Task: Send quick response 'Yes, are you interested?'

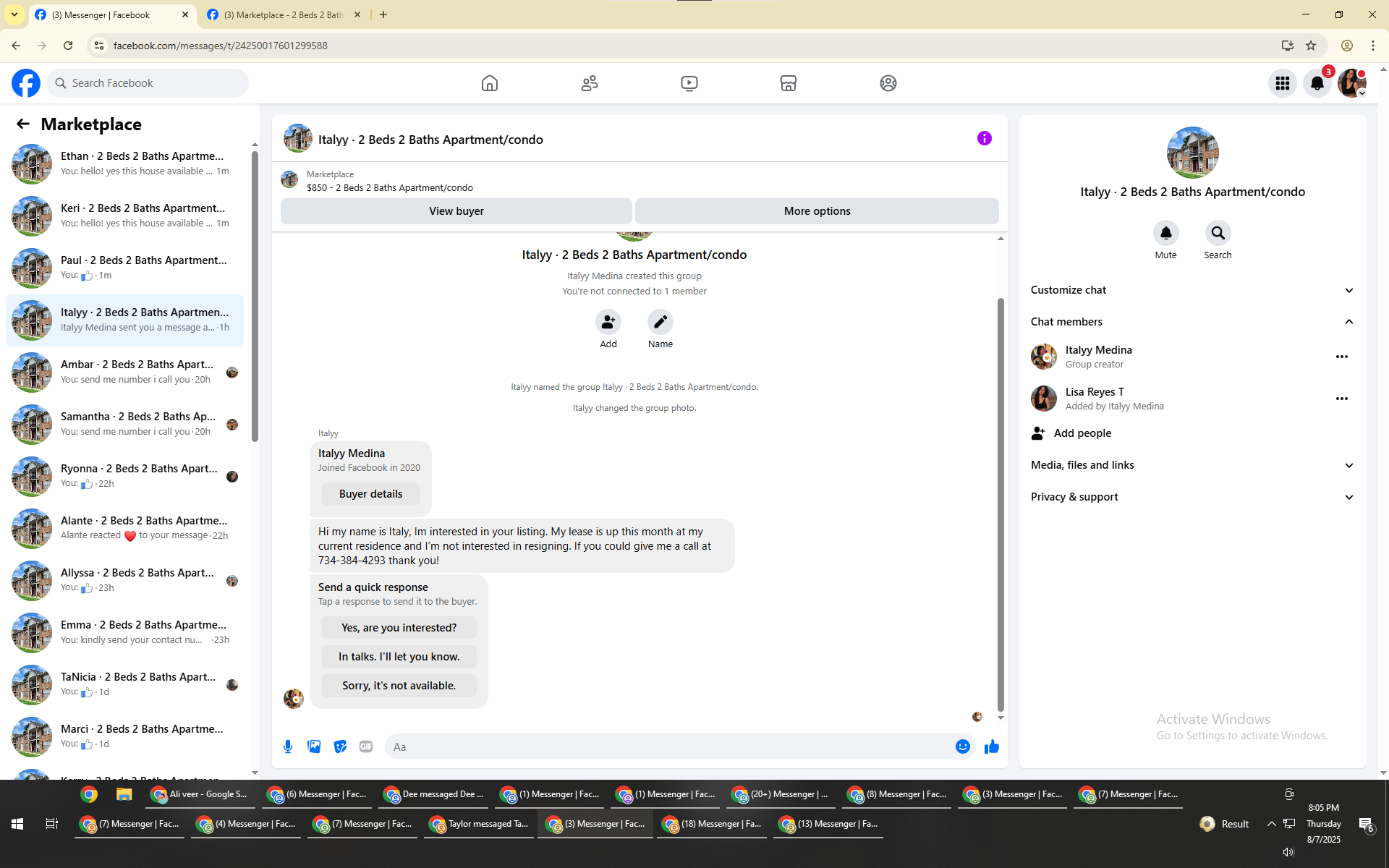Action: 399,628
